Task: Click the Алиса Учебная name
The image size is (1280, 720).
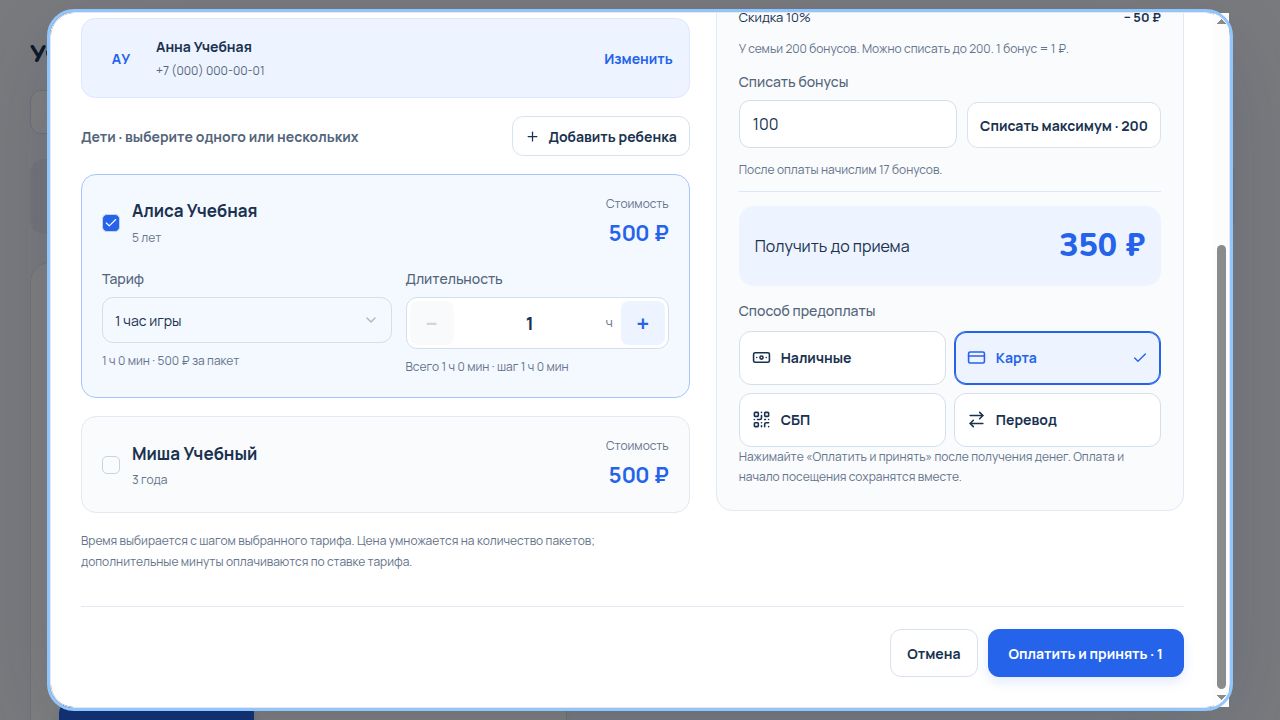Action: coord(194,211)
